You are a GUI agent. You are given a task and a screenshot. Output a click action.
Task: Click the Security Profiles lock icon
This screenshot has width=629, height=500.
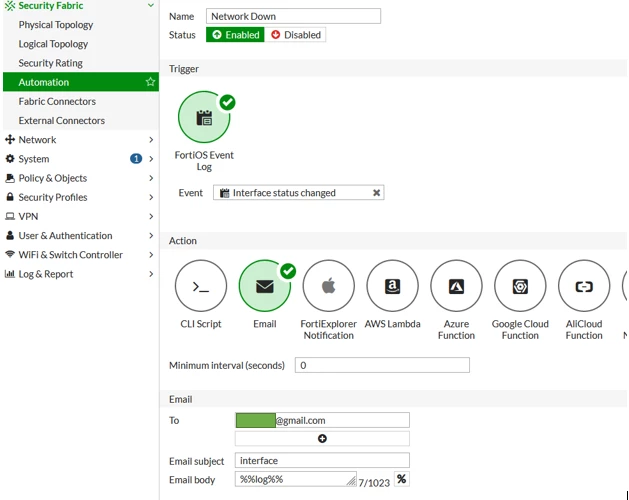[x=10, y=197]
